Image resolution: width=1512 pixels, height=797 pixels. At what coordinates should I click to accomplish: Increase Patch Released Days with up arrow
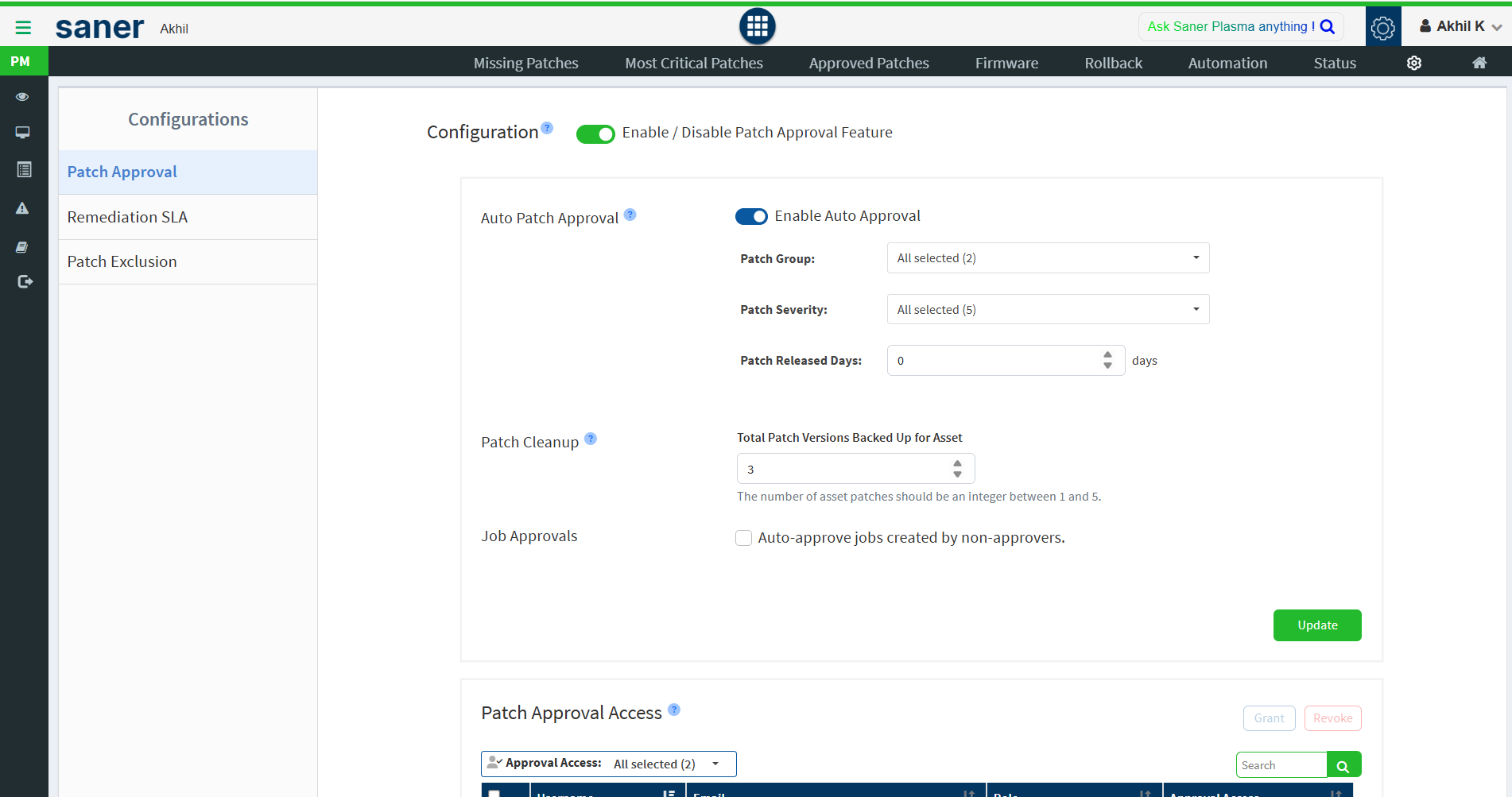(x=1107, y=355)
